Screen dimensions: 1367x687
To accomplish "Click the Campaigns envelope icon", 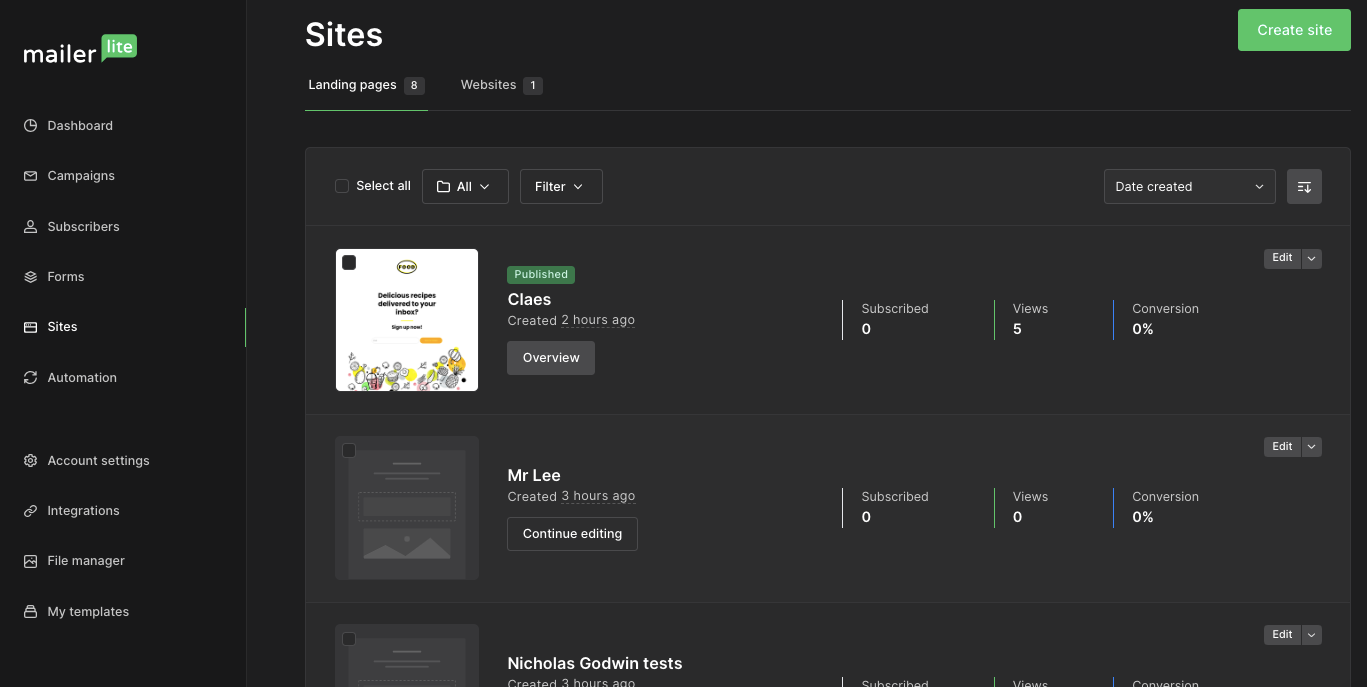I will click(30, 175).
